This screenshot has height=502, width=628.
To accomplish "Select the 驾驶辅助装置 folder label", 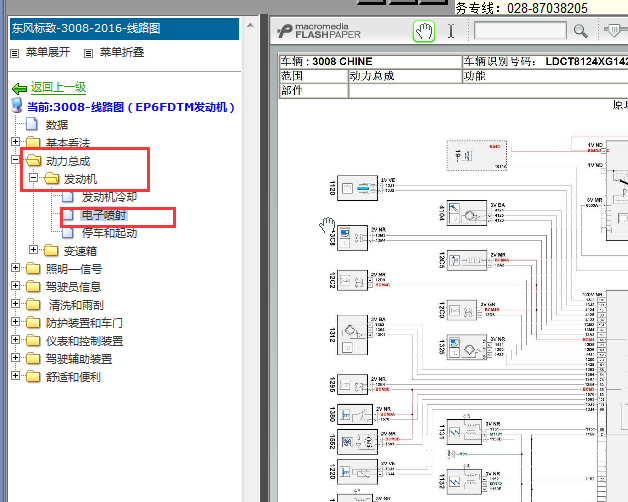I will coord(79,359).
